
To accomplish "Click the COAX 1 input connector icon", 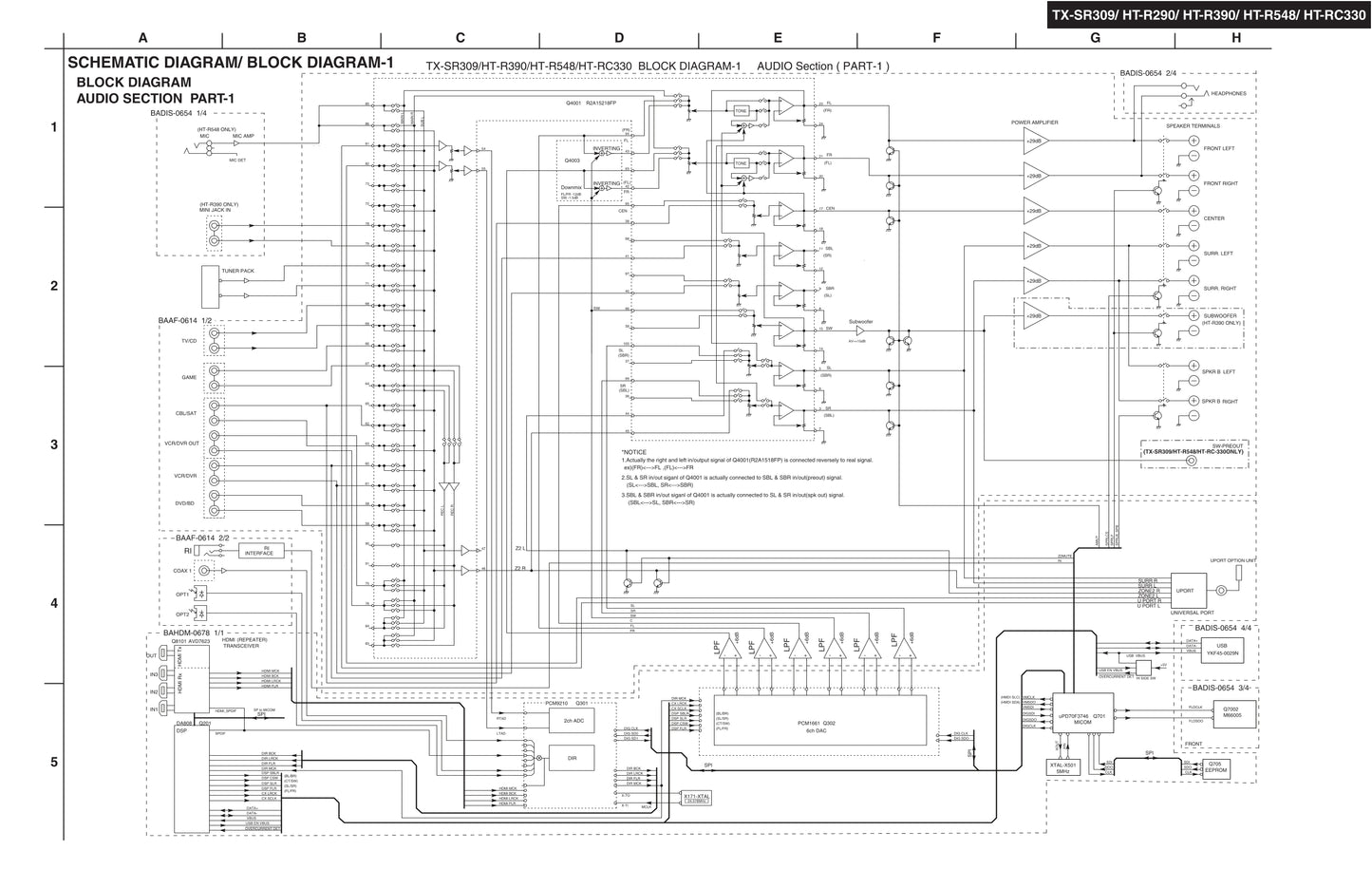I will [203, 571].
